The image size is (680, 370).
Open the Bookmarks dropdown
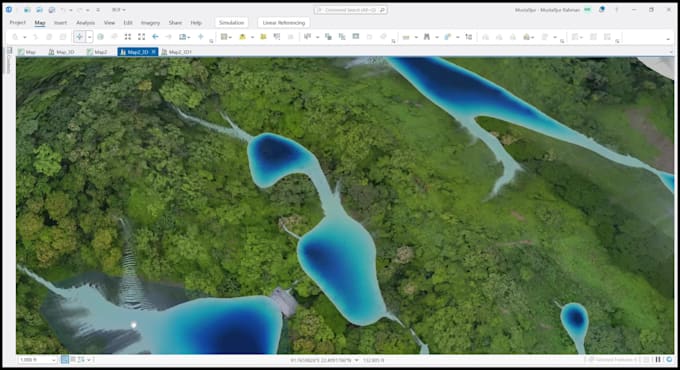185,37
